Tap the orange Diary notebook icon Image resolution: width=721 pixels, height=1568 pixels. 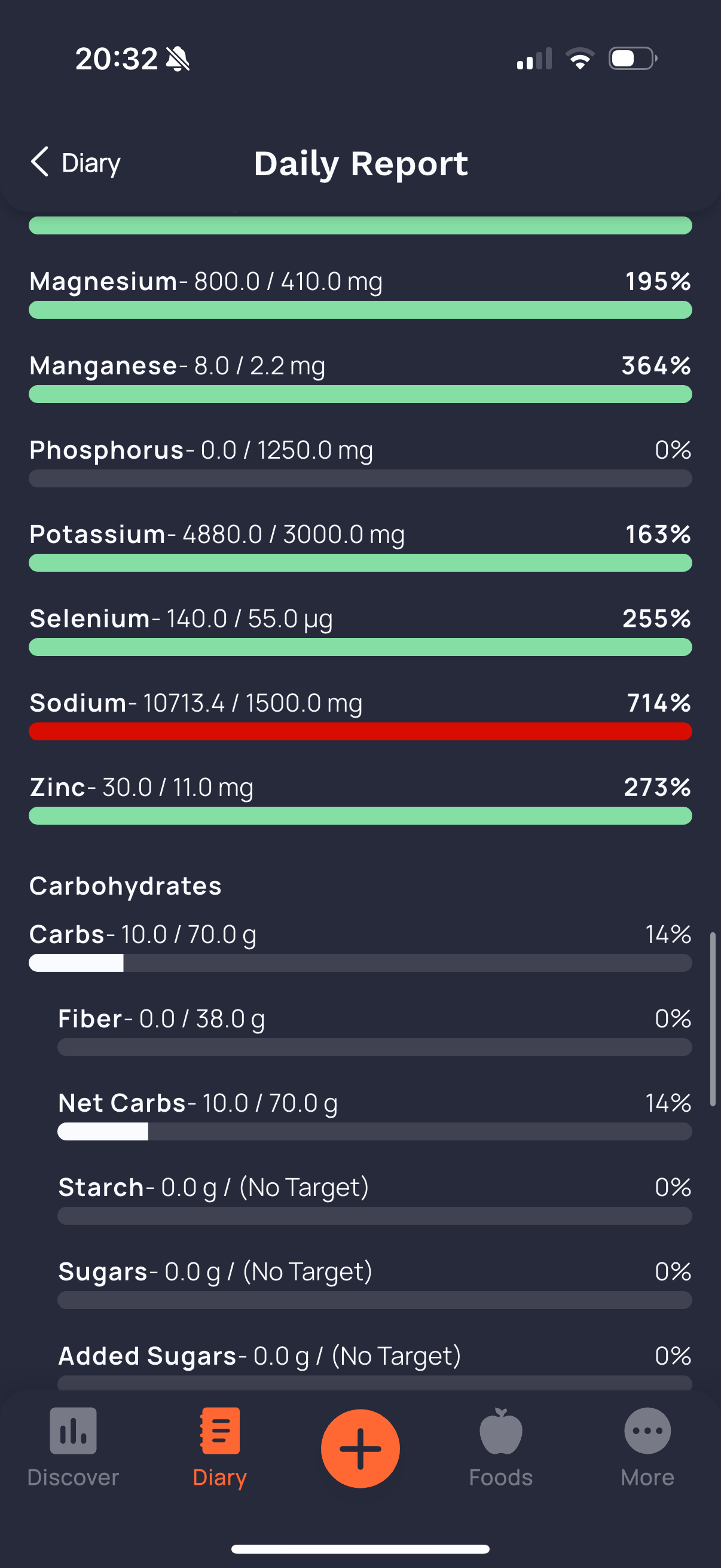point(219,1430)
